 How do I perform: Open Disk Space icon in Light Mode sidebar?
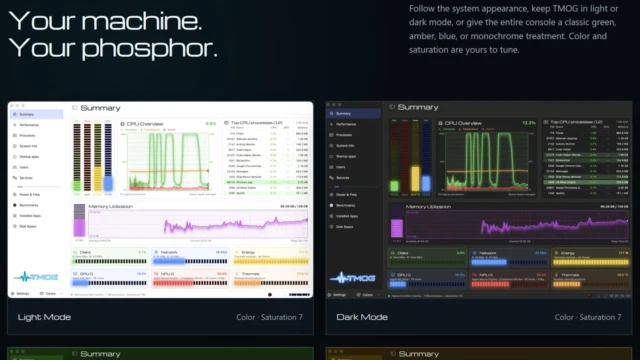15,227
